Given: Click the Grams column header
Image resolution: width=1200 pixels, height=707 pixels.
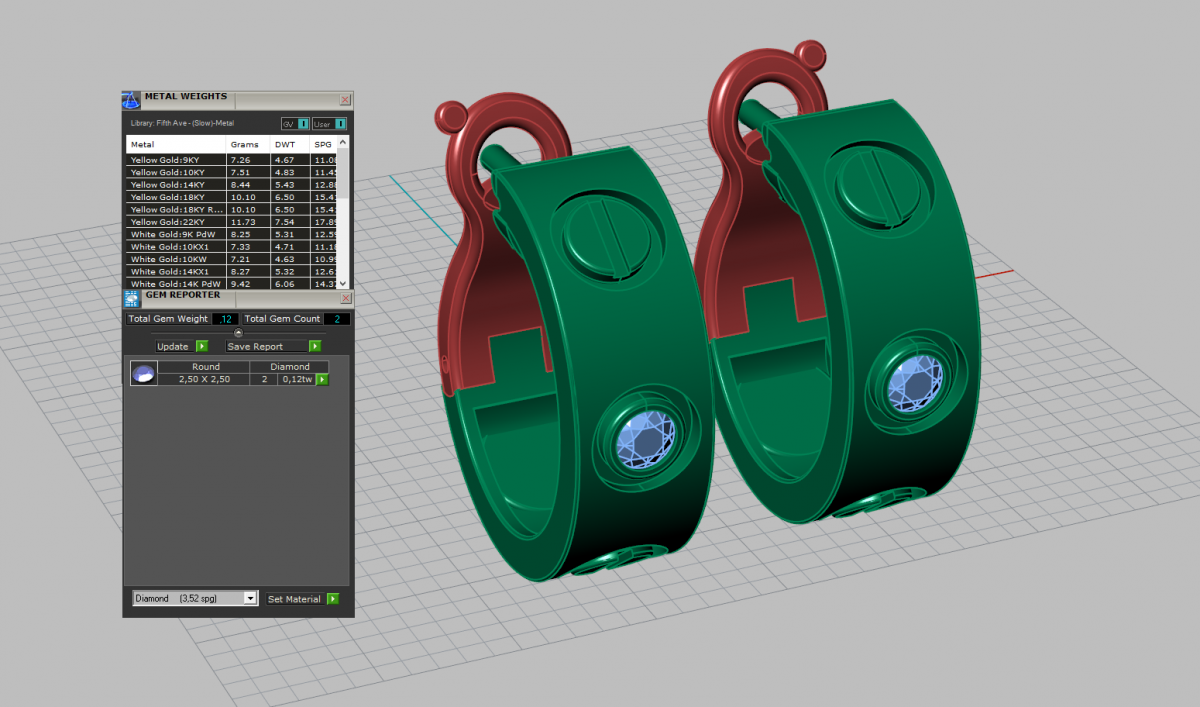Looking at the screenshot, I should coord(244,144).
